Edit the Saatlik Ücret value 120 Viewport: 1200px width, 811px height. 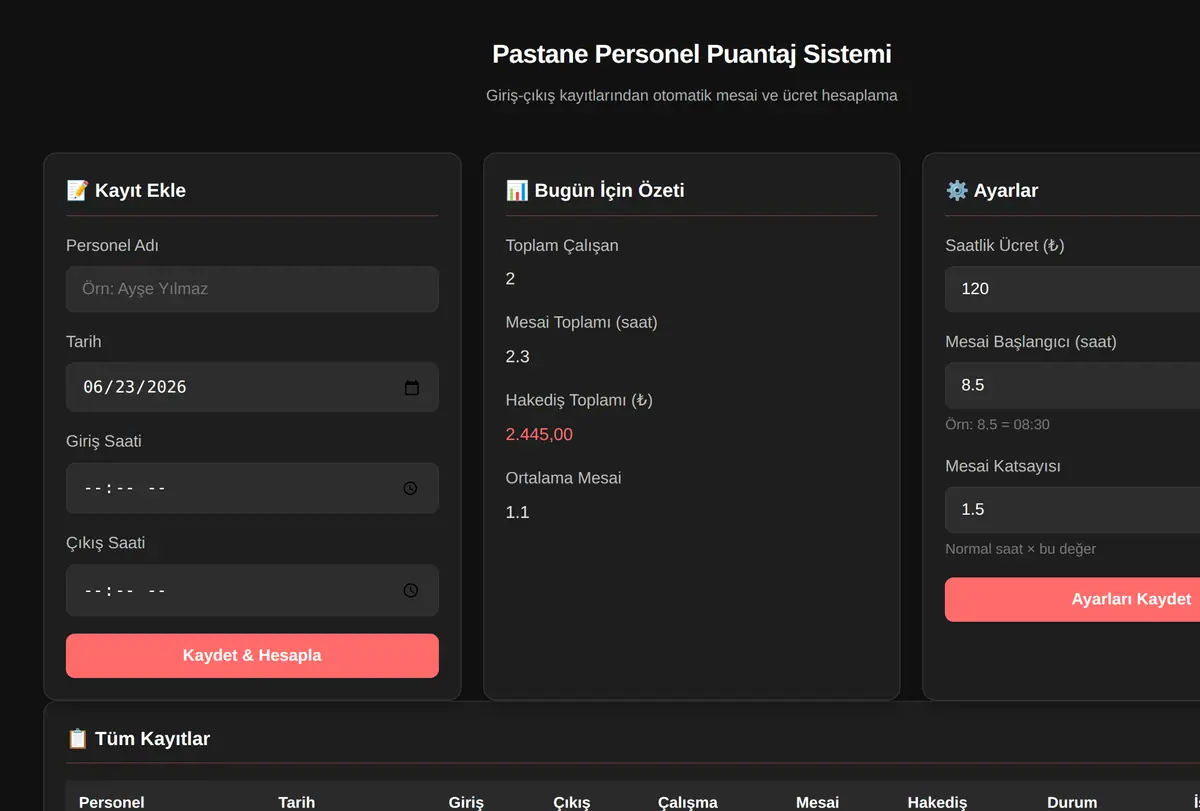click(1072, 289)
